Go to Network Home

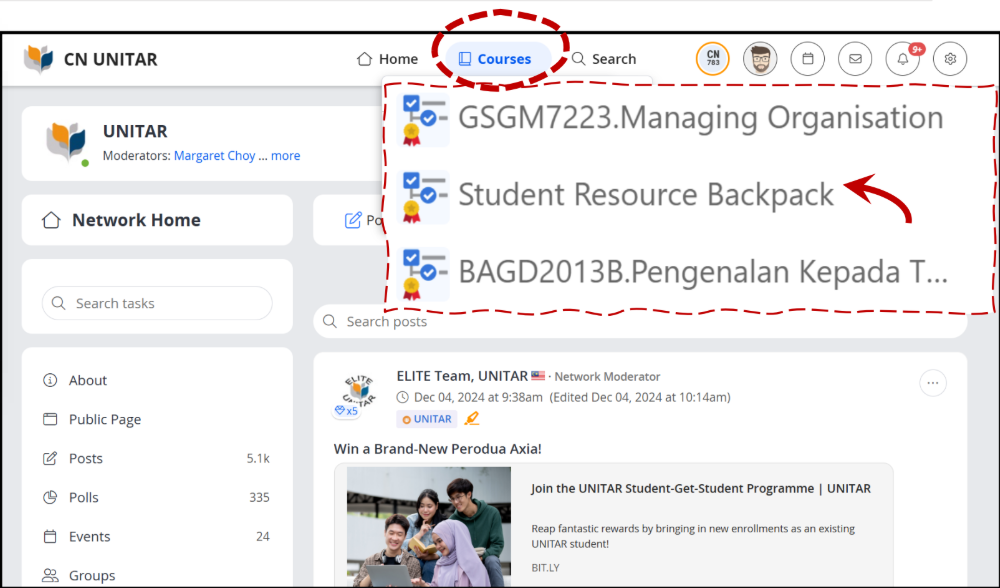click(x=157, y=220)
